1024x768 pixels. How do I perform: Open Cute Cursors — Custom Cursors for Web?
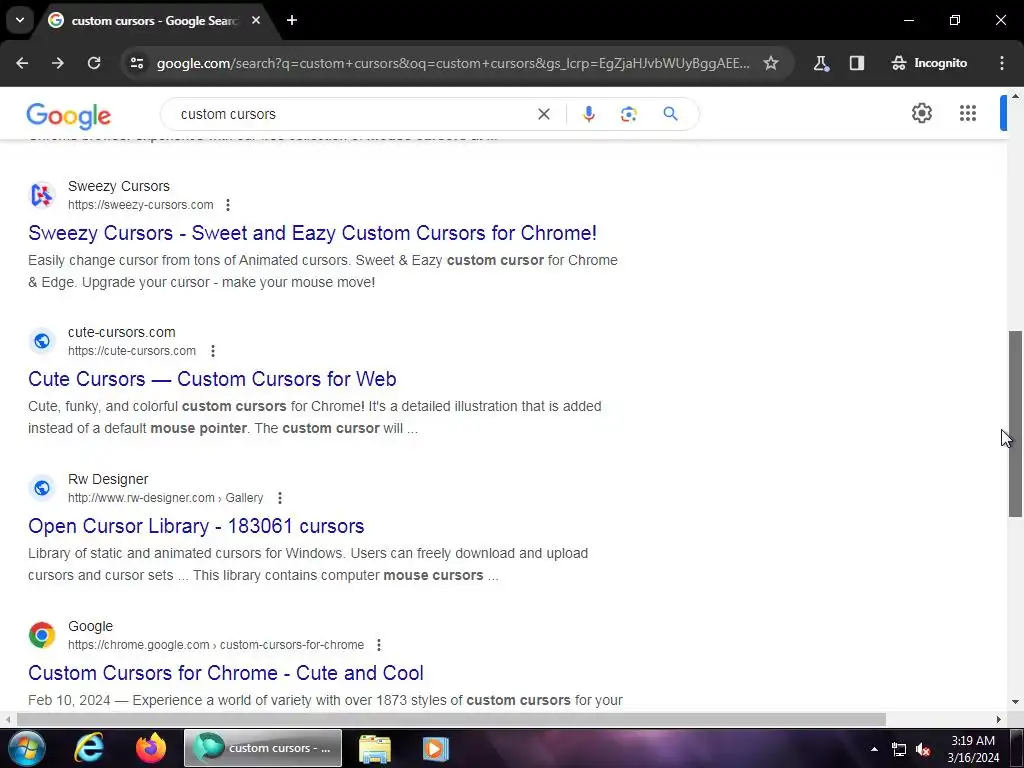[x=212, y=379]
